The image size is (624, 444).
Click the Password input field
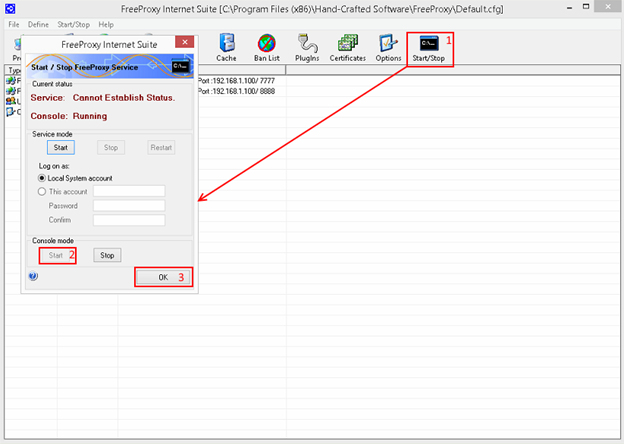coord(129,206)
